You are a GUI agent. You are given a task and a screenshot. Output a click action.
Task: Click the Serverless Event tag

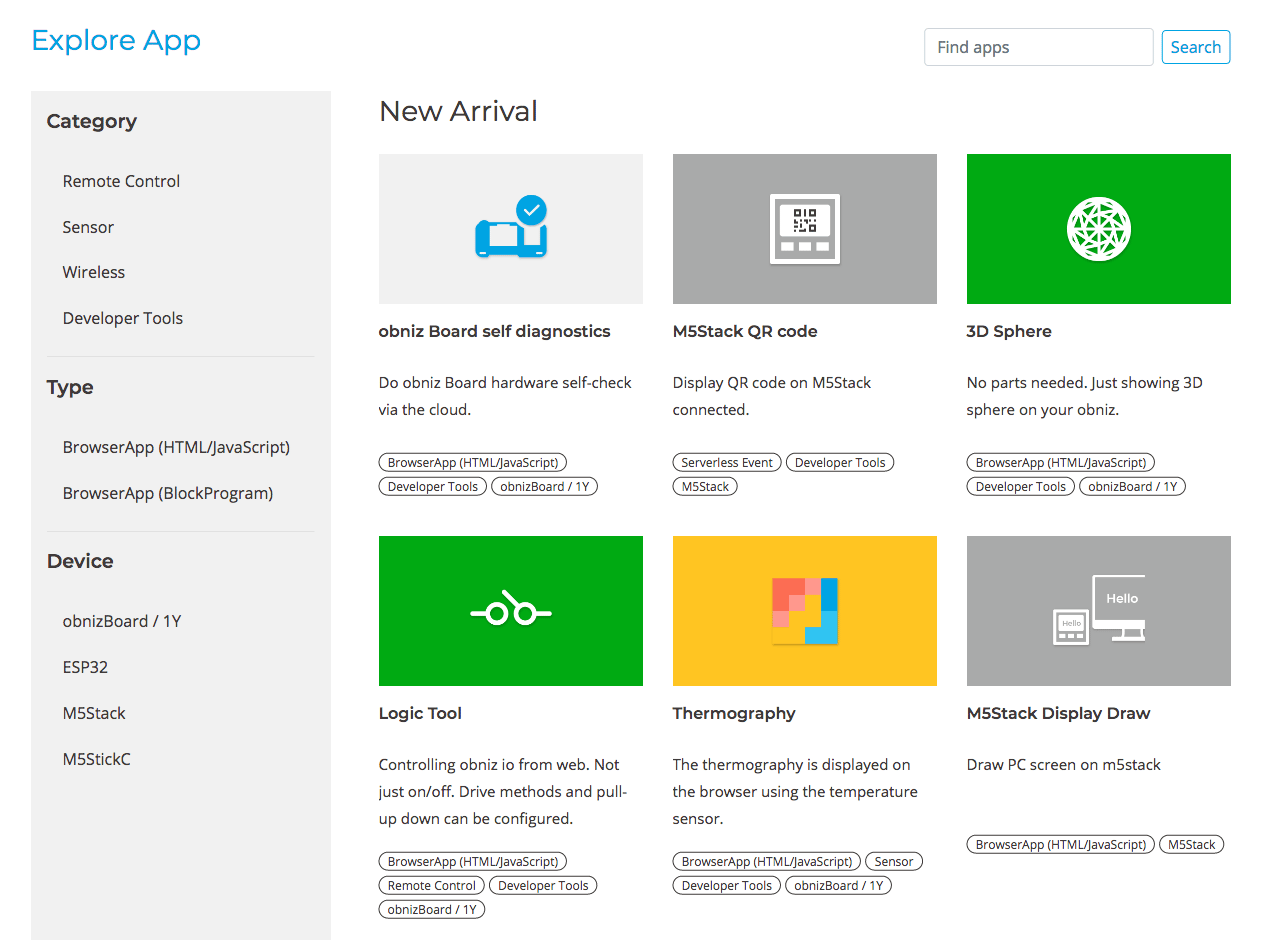(727, 463)
